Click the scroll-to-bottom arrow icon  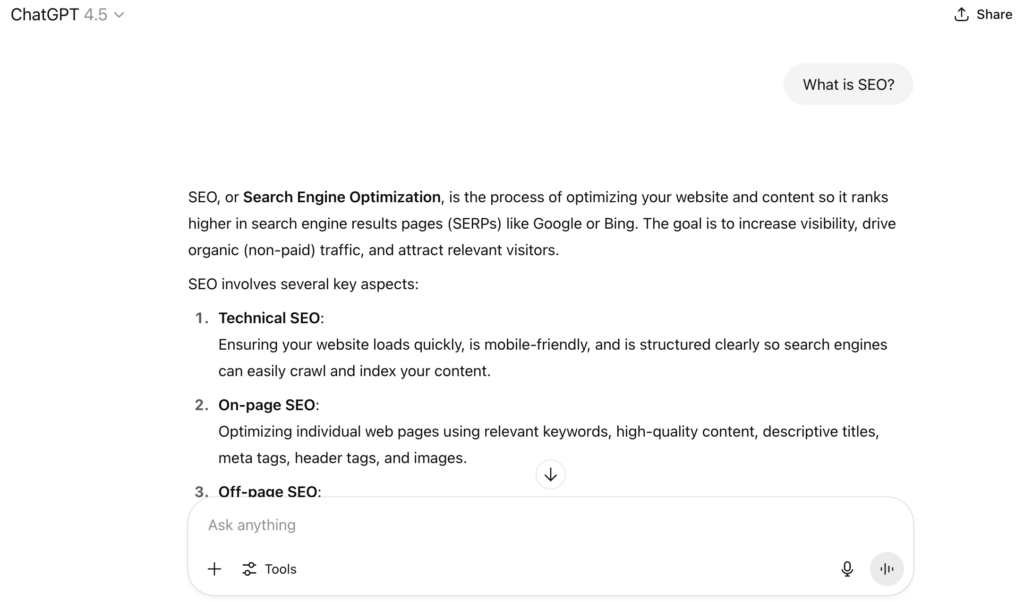(x=550, y=474)
